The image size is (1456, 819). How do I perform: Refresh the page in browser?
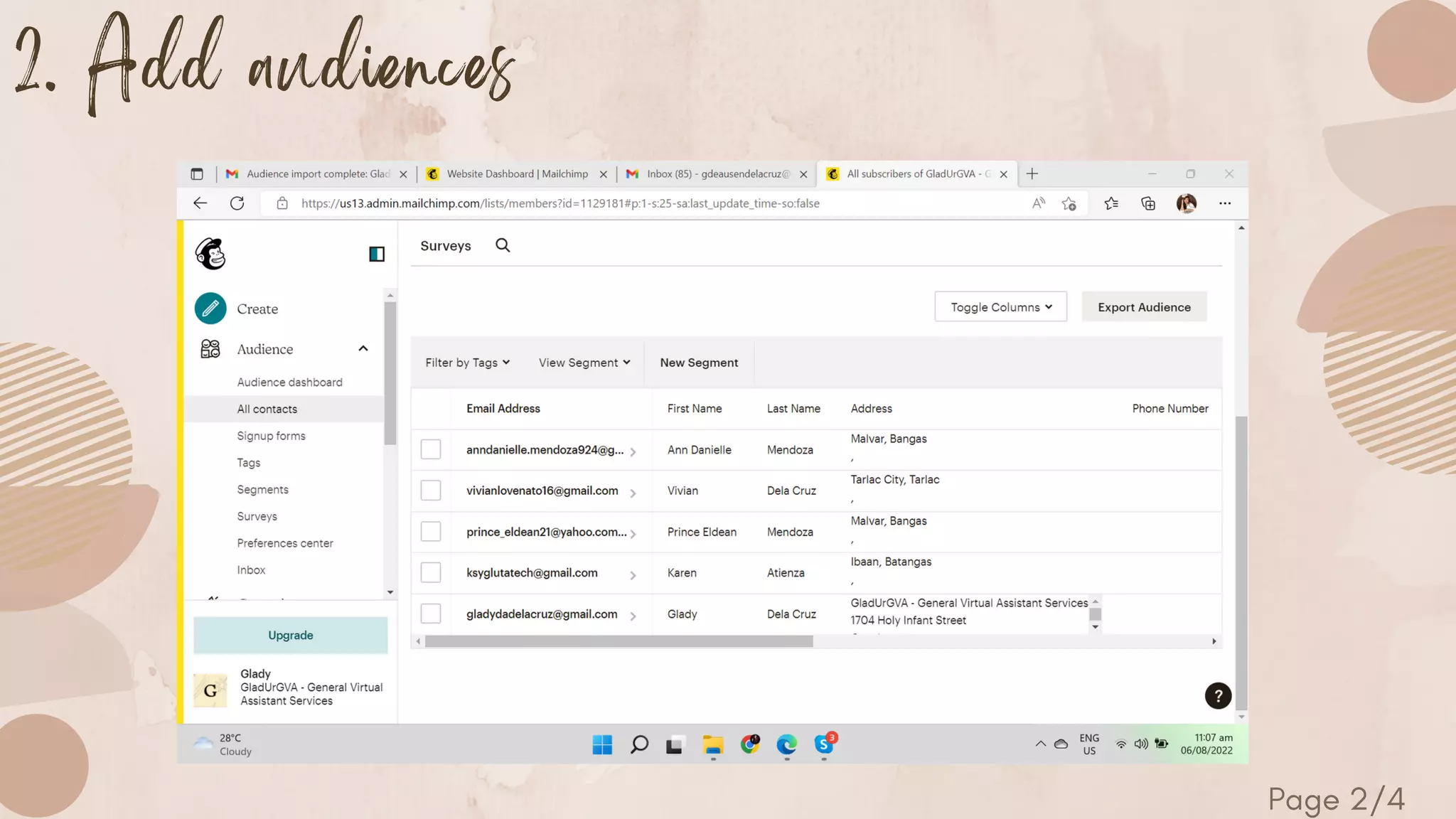[237, 203]
